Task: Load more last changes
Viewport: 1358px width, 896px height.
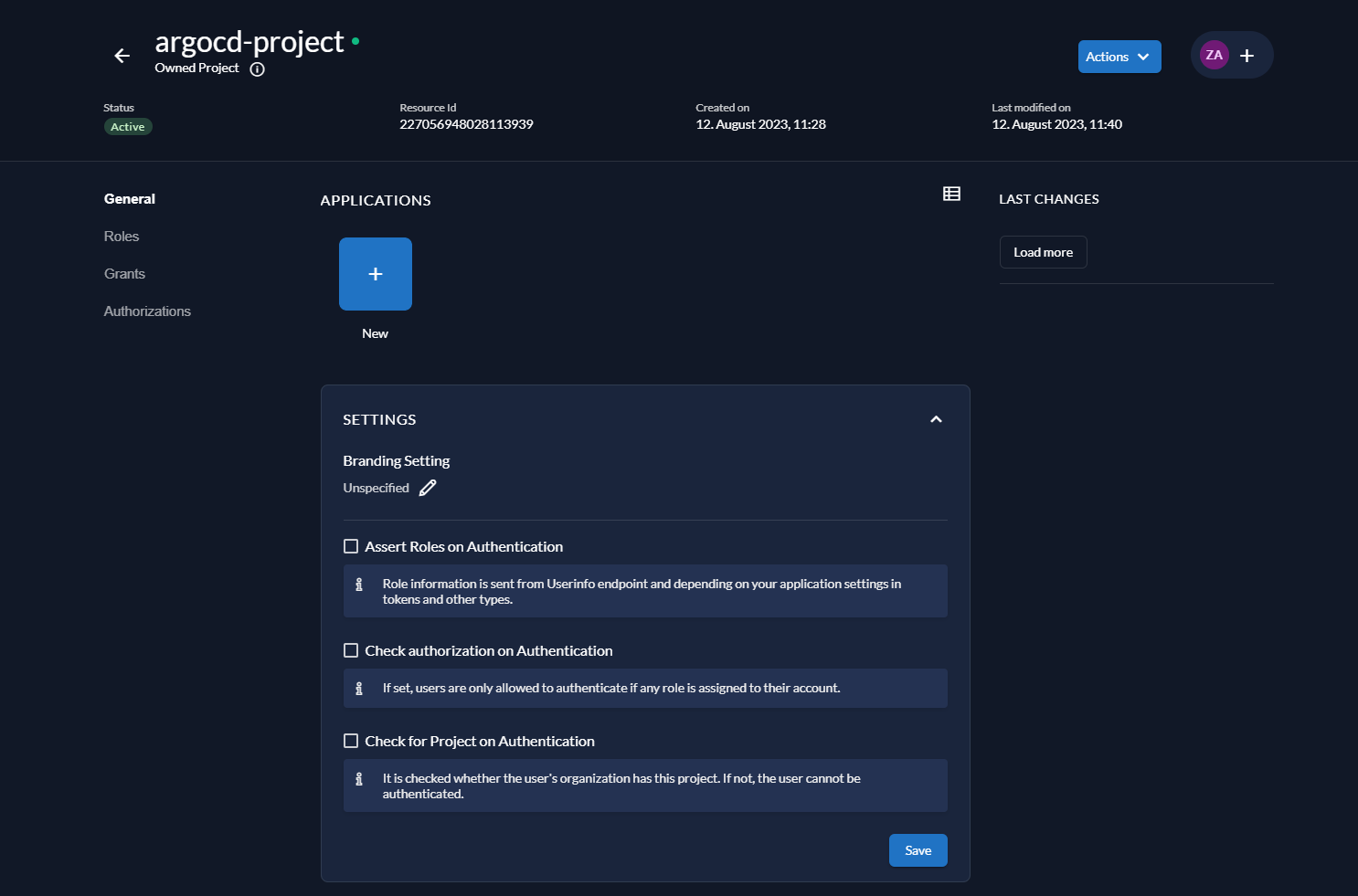Action: (1043, 252)
